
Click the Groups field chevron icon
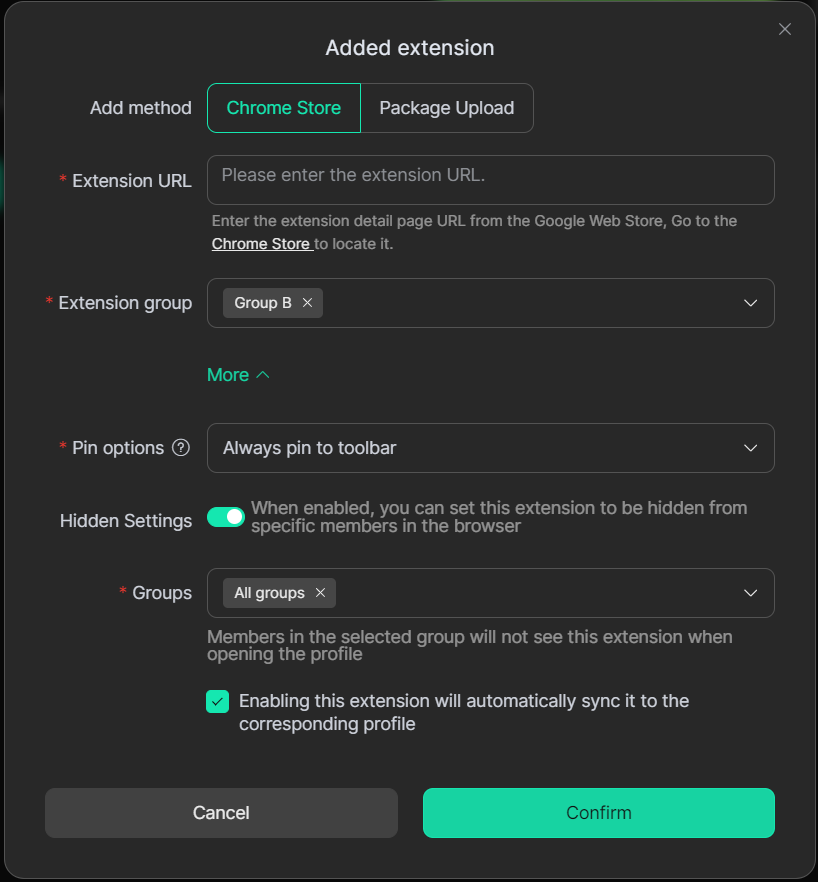751,593
